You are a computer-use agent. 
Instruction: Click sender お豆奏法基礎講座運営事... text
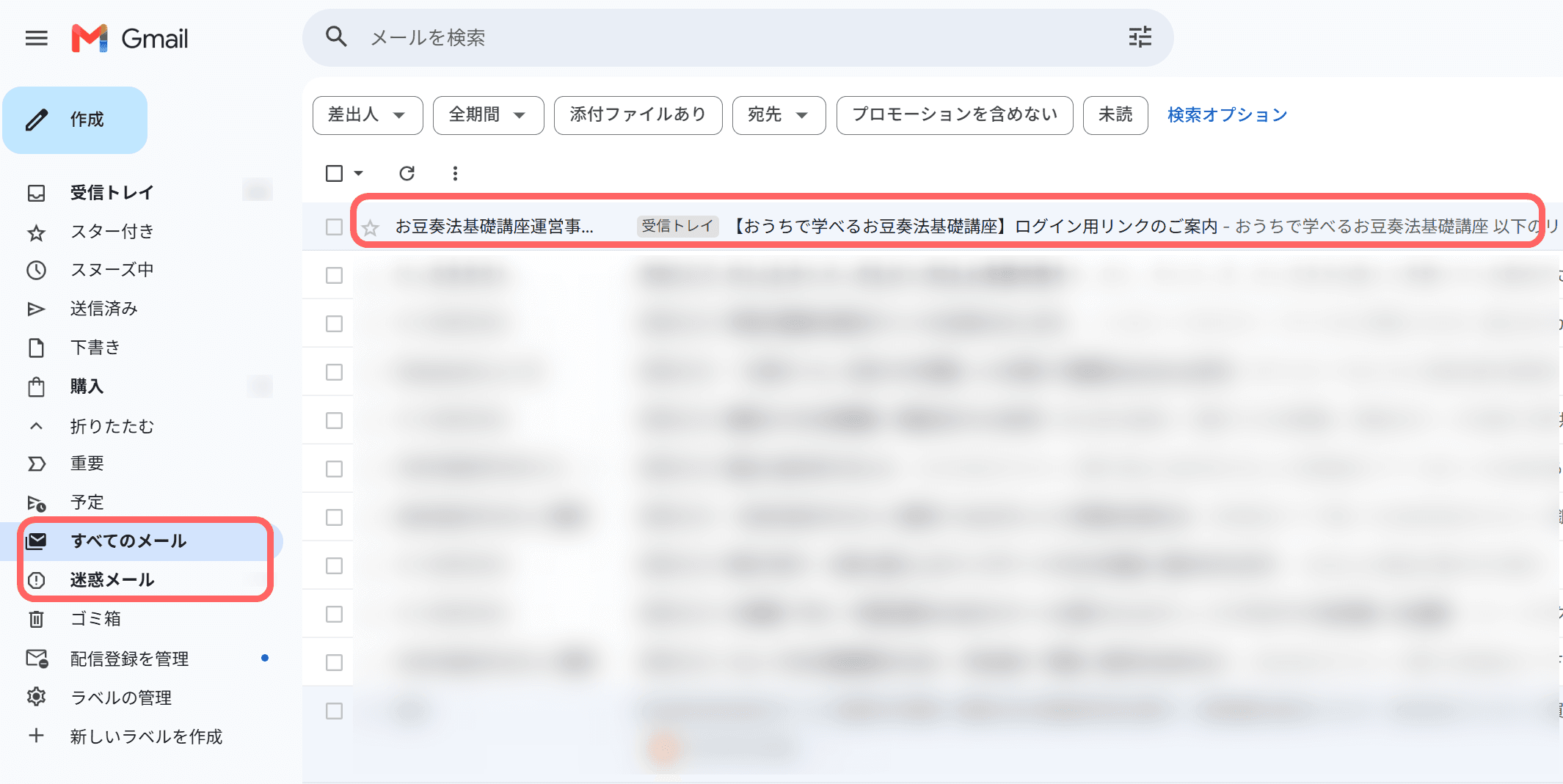[x=494, y=227]
